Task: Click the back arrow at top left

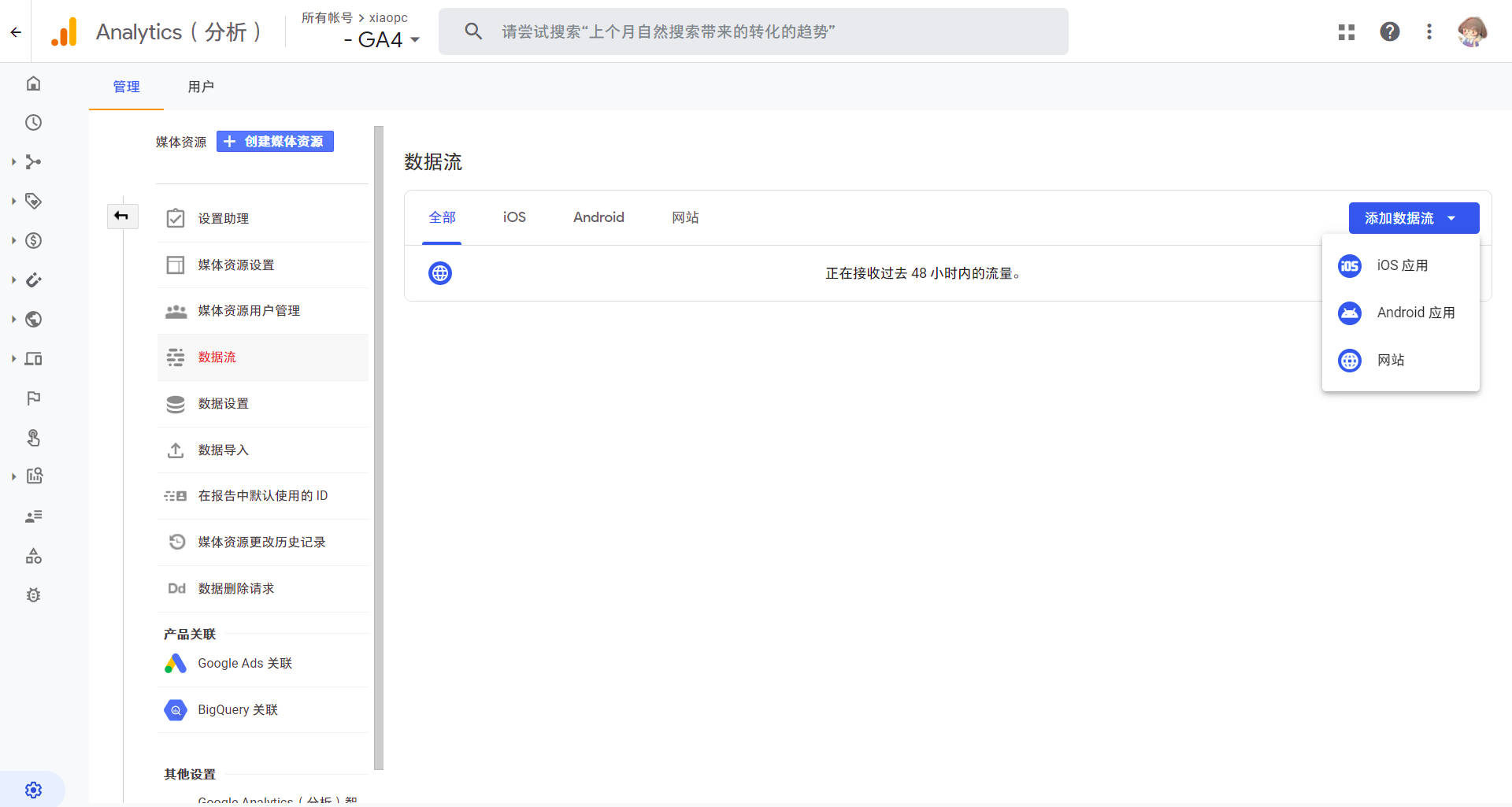Action: coord(16,32)
